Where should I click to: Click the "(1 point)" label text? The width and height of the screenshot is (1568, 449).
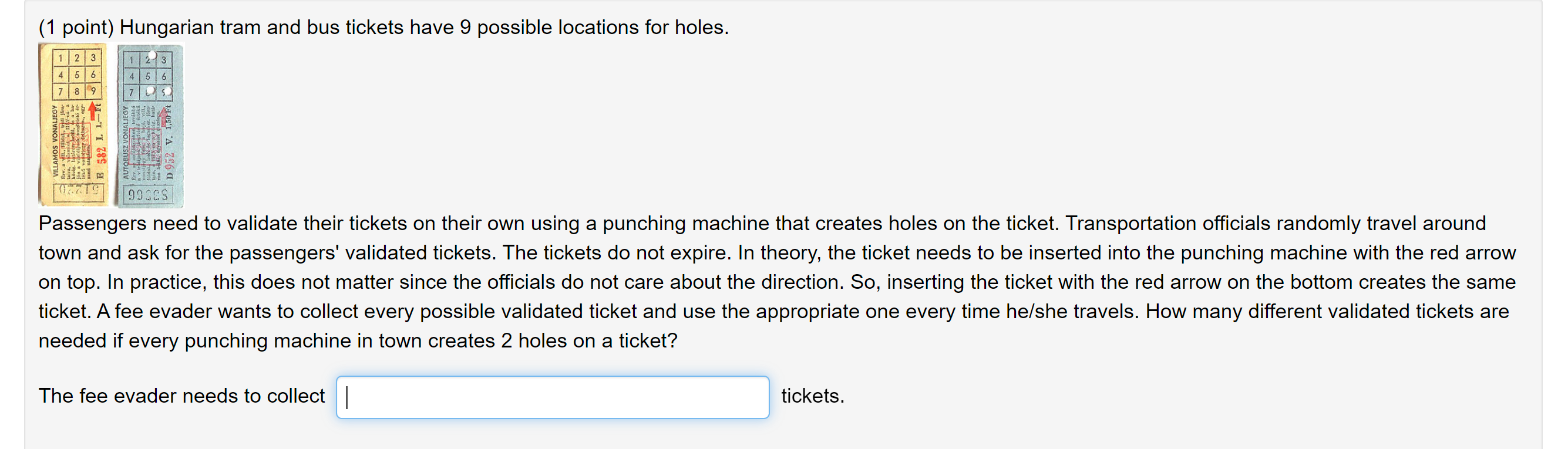(x=76, y=28)
